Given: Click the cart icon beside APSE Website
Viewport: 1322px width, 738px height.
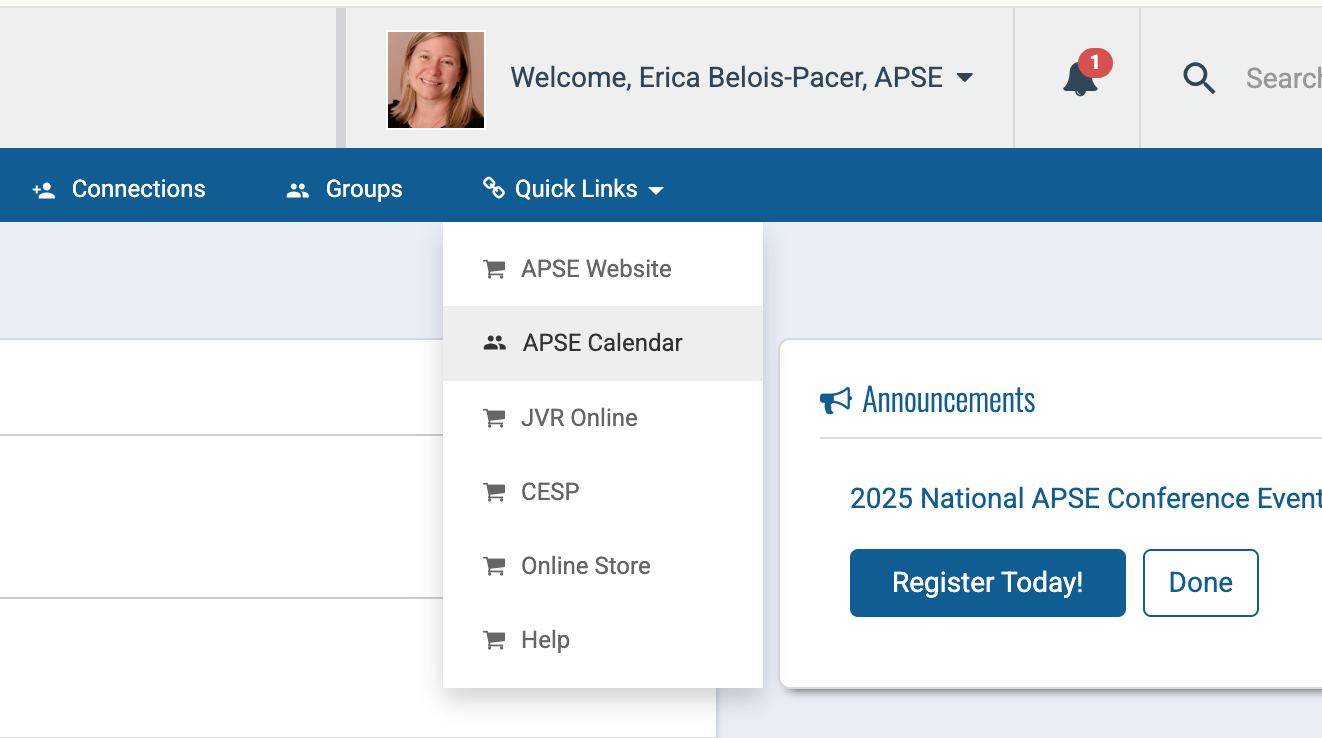Looking at the screenshot, I should 494,269.
